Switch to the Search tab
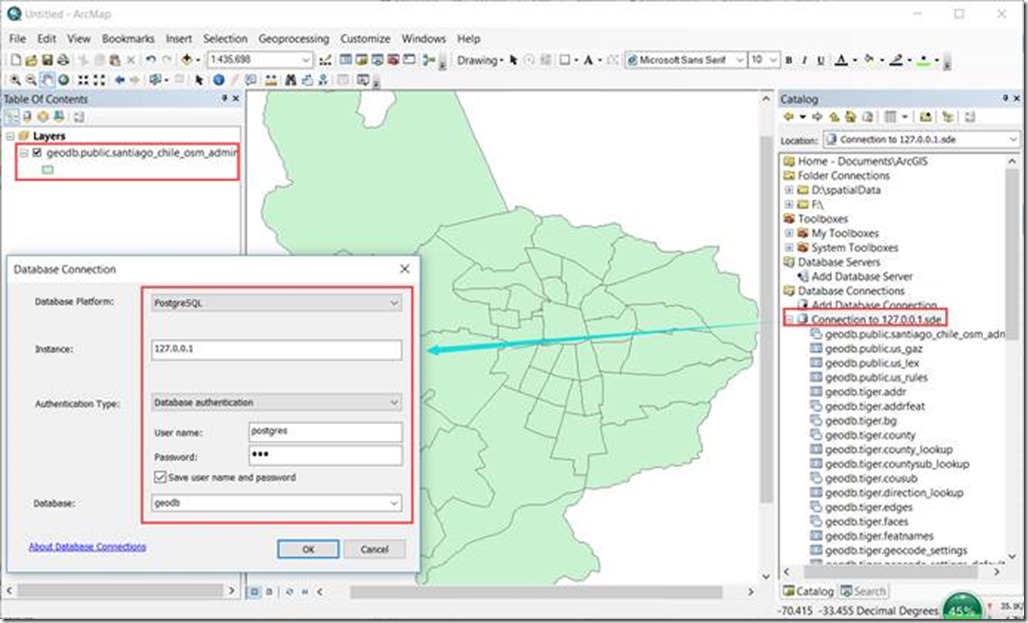This screenshot has width=1028, height=623. coord(863,591)
